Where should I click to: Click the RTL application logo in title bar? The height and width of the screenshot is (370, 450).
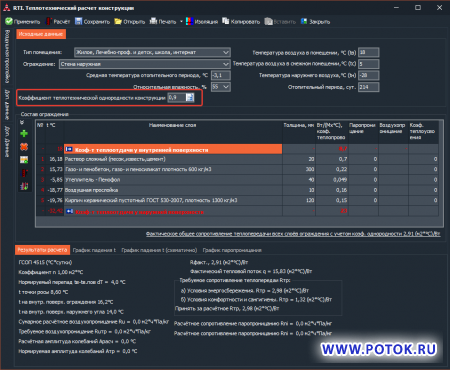[x=6, y=8]
